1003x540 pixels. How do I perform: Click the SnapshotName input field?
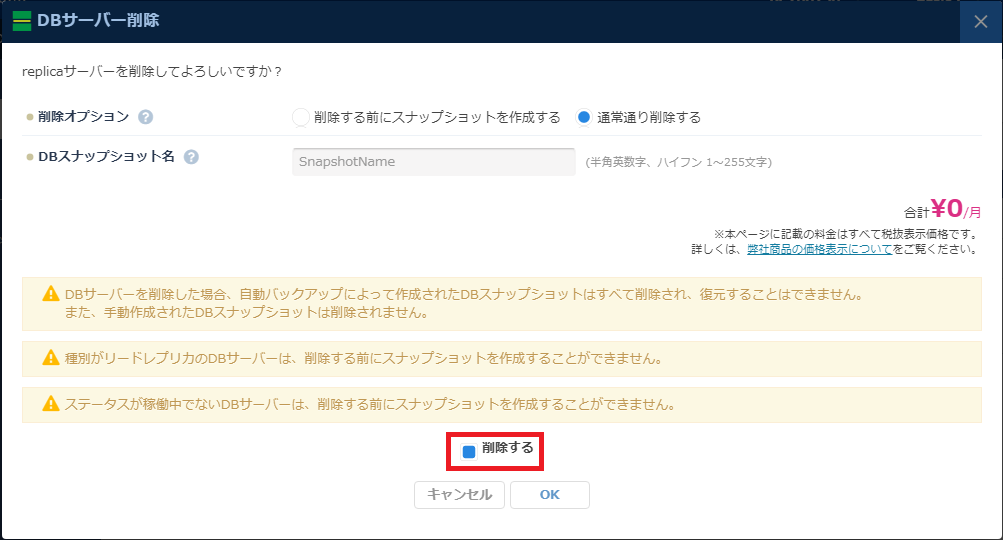tap(433, 162)
